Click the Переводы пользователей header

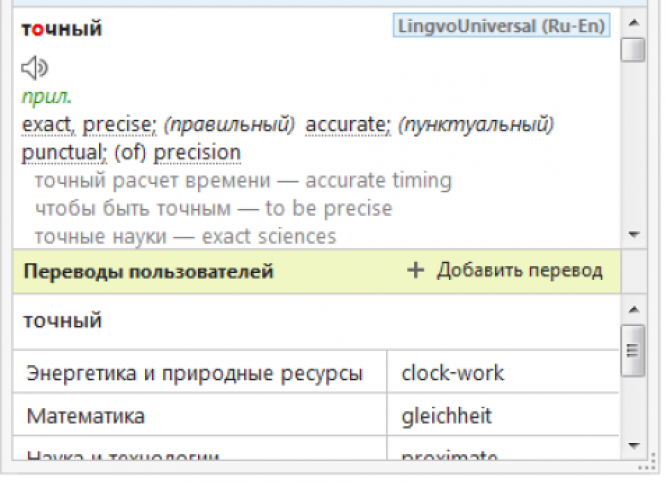[148, 271]
